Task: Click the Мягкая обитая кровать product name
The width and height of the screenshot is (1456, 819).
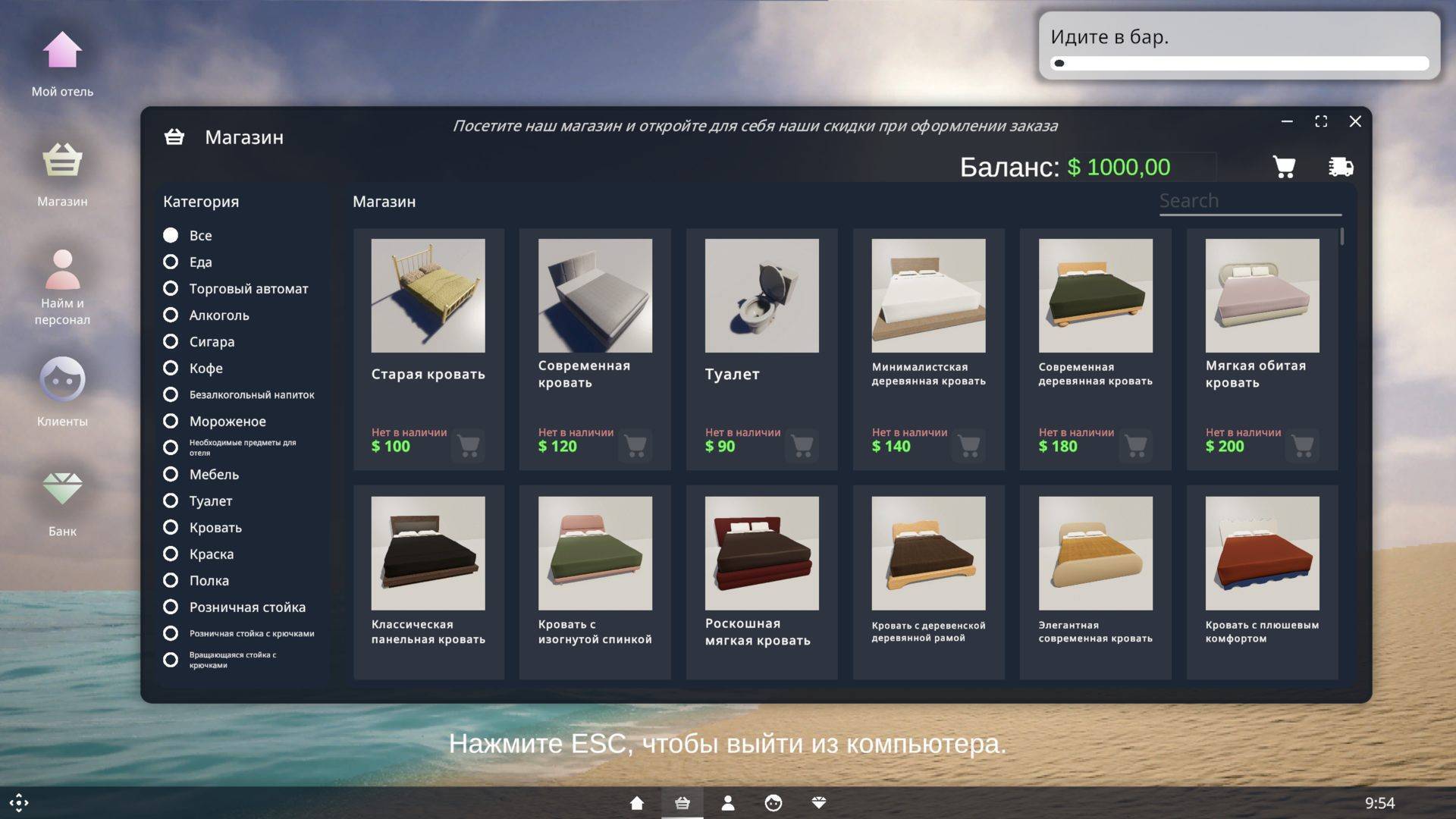Action: pyautogui.click(x=1256, y=374)
